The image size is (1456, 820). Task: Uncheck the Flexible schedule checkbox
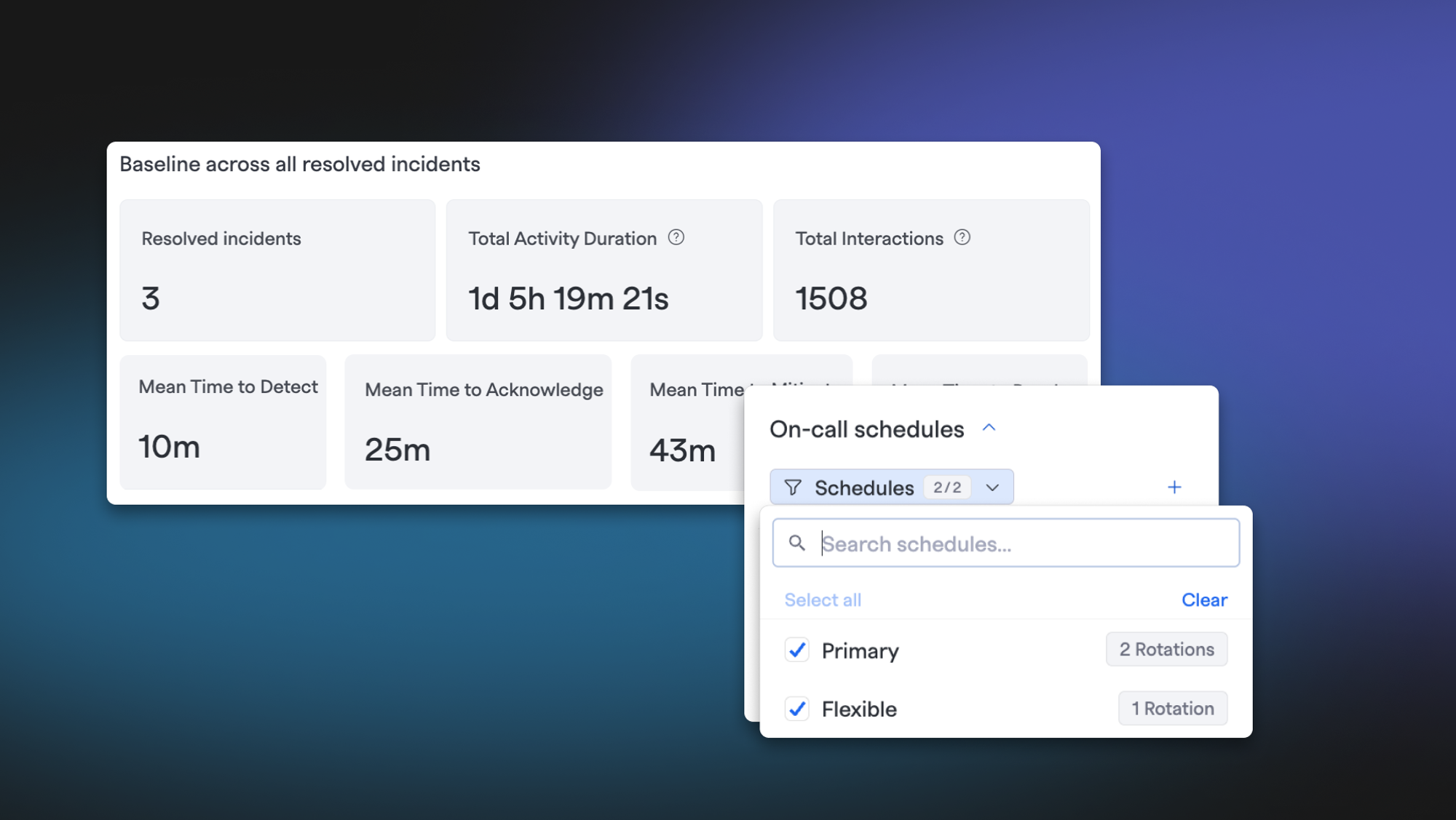point(797,709)
